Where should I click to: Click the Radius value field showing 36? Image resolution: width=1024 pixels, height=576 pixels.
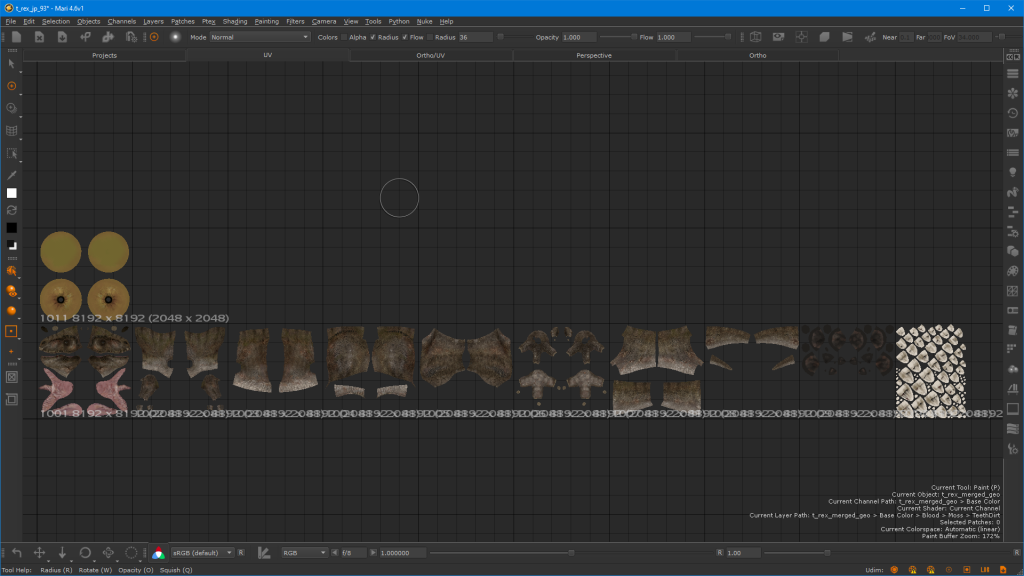[475, 37]
